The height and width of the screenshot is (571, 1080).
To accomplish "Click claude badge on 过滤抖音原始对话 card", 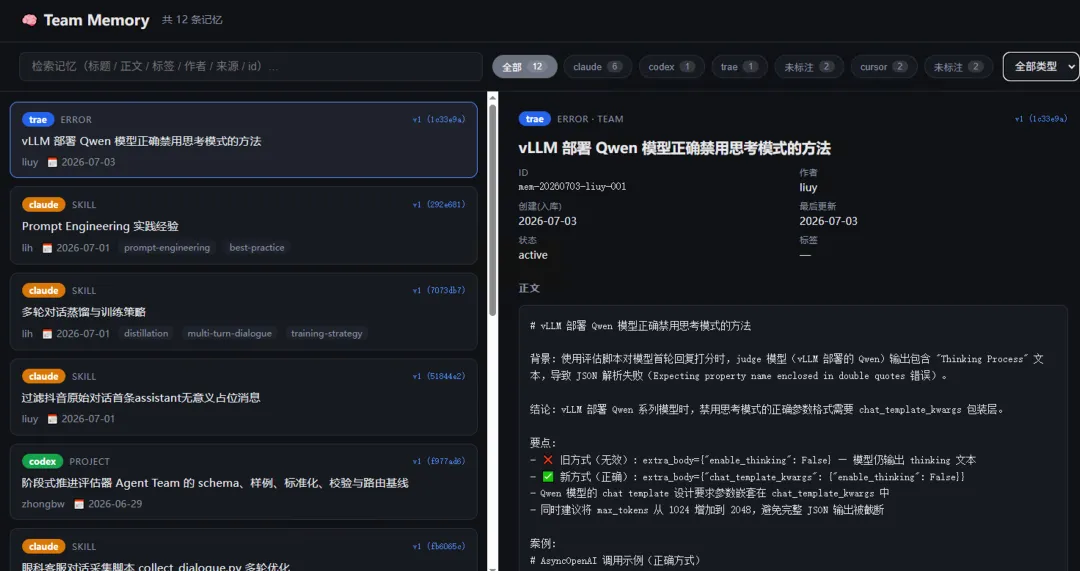I will click(43, 376).
